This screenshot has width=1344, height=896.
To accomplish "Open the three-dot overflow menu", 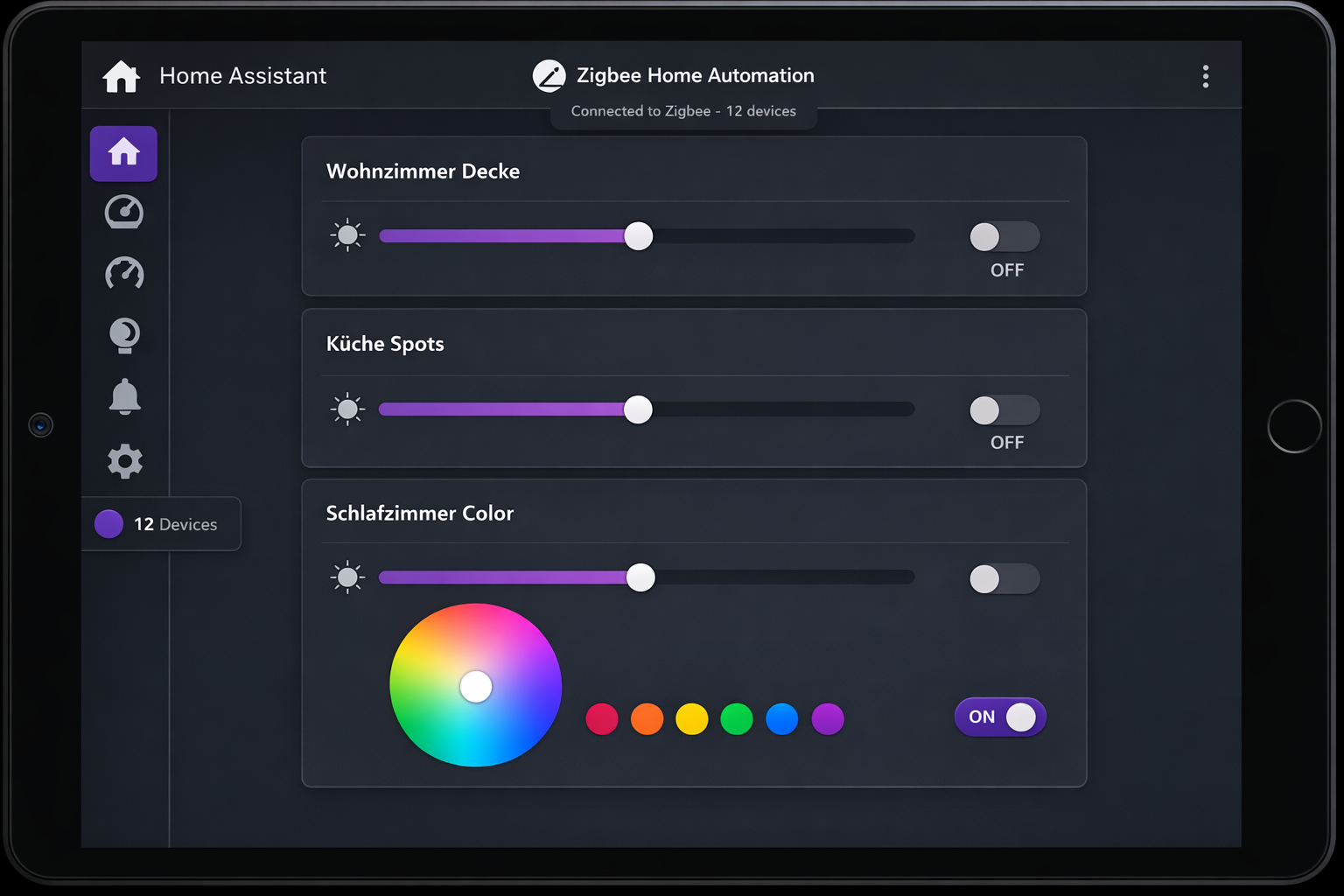I will pyautogui.click(x=1206, y=77).
